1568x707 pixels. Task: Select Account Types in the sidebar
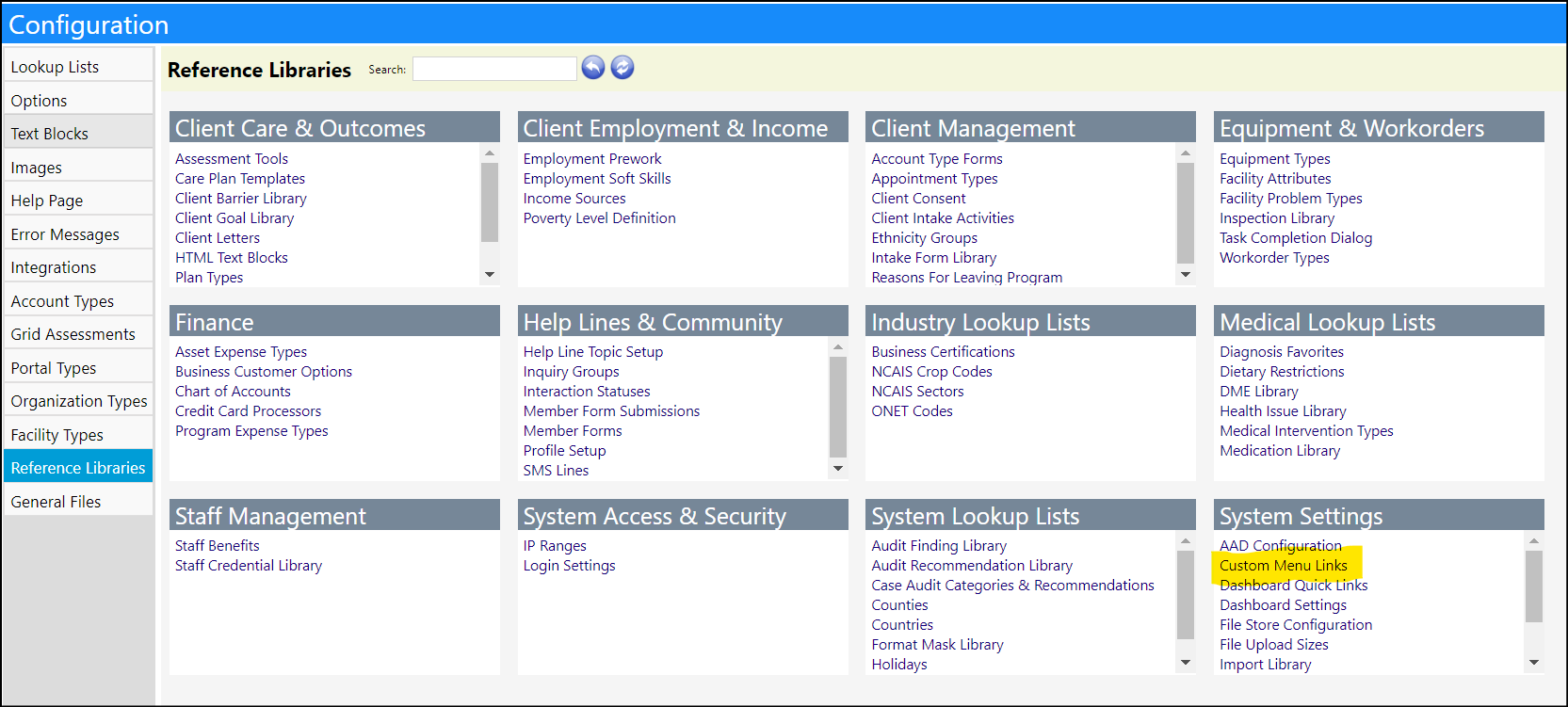[78, 301]
